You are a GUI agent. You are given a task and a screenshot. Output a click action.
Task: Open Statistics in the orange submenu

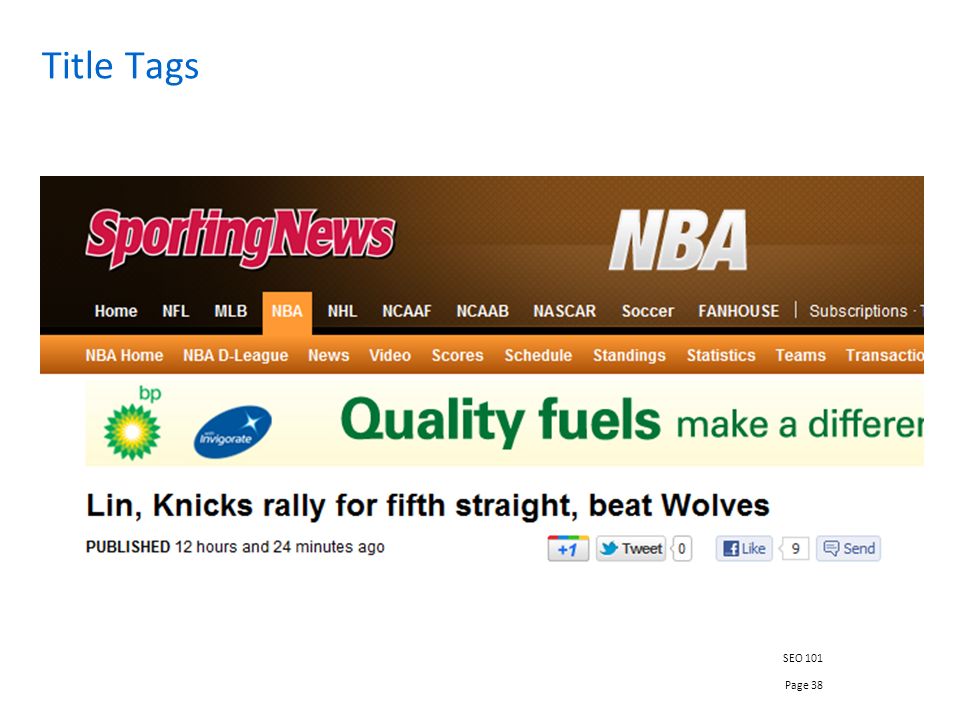pyautogui.click(x=721, y=355)
